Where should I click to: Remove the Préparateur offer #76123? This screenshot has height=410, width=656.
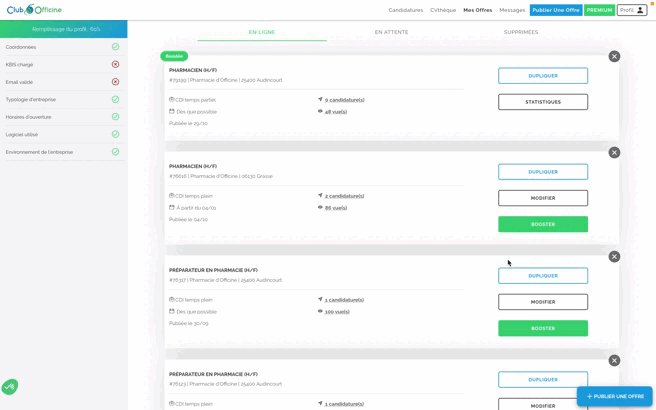pyautogui.click(x=614, y=361)
